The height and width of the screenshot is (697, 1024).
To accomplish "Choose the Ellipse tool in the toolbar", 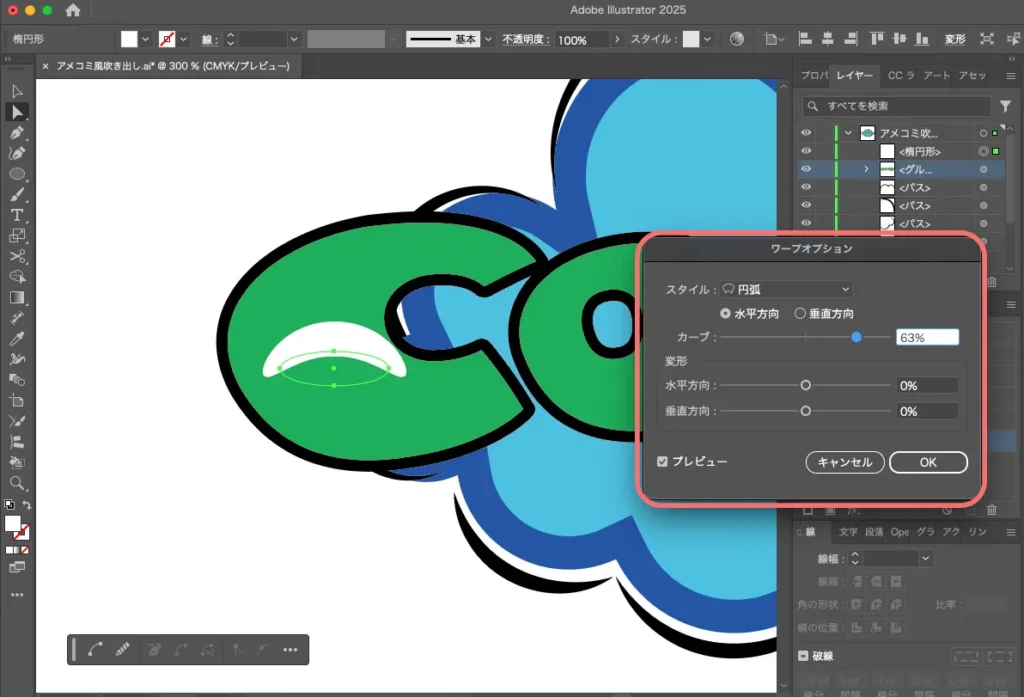I will [17, 174].
